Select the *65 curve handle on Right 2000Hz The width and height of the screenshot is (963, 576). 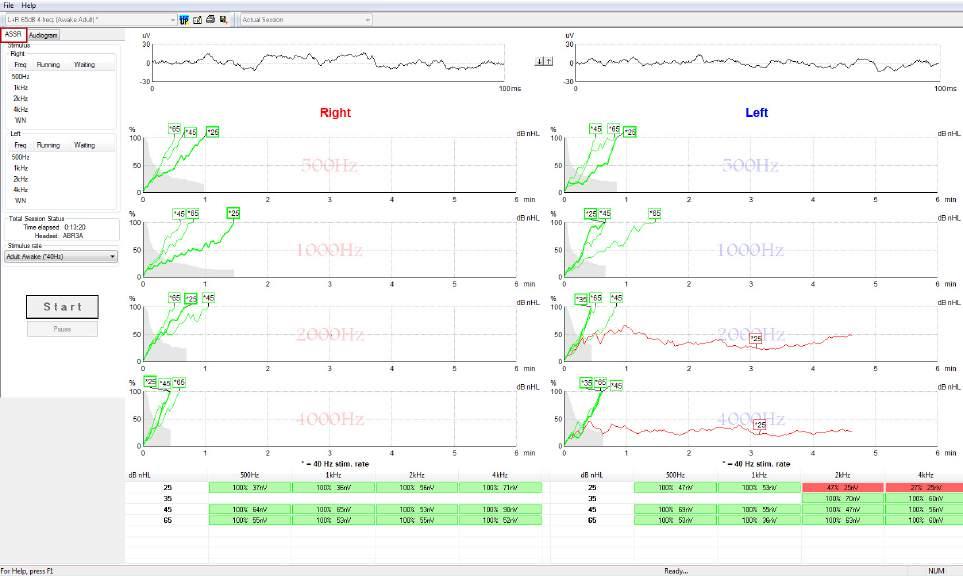click(175, 298)
